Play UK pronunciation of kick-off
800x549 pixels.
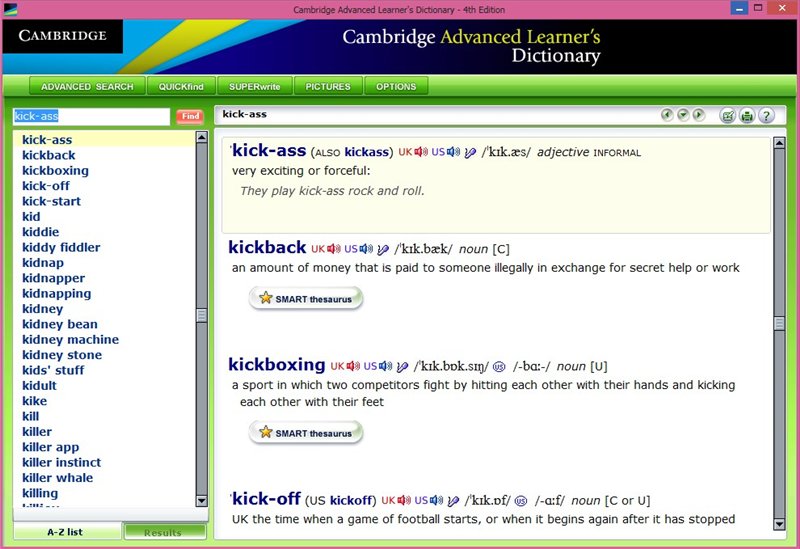point(404,500)
